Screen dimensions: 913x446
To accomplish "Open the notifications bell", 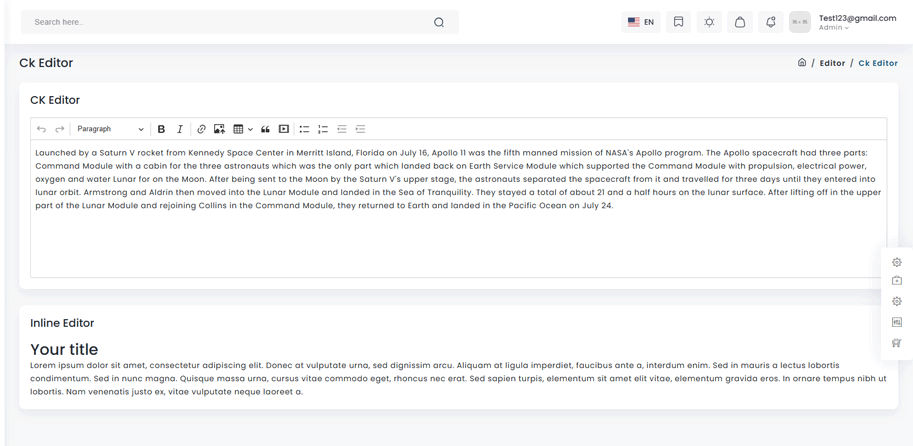I will pos(770,22).
